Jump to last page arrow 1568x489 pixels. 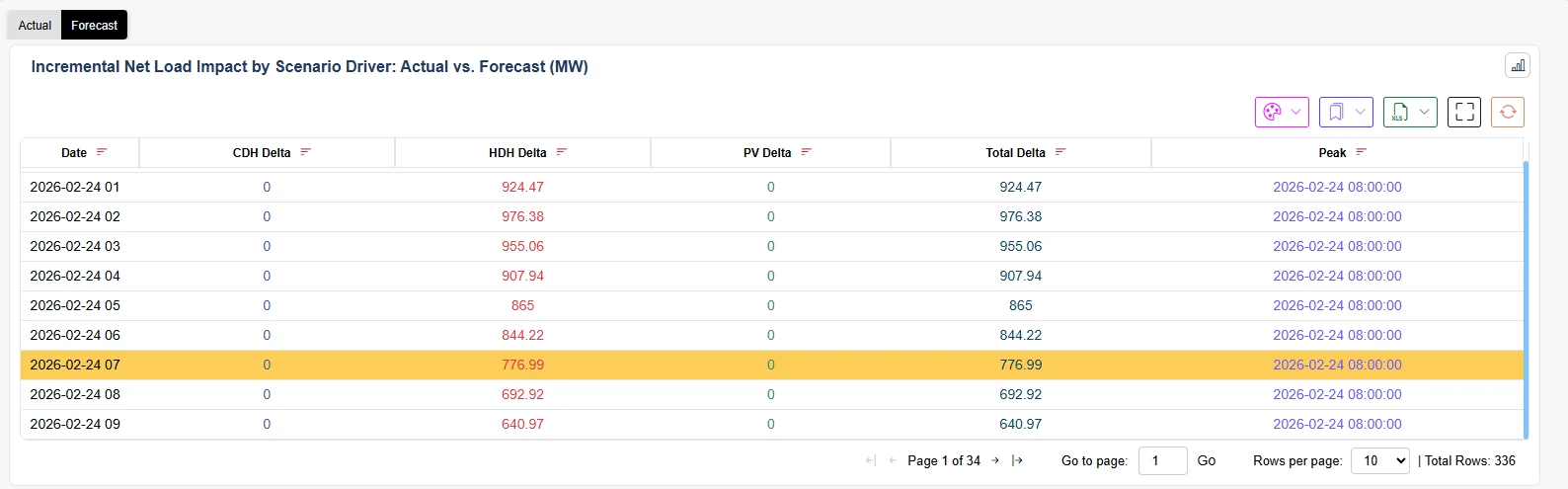click(x=1018, y=460)
